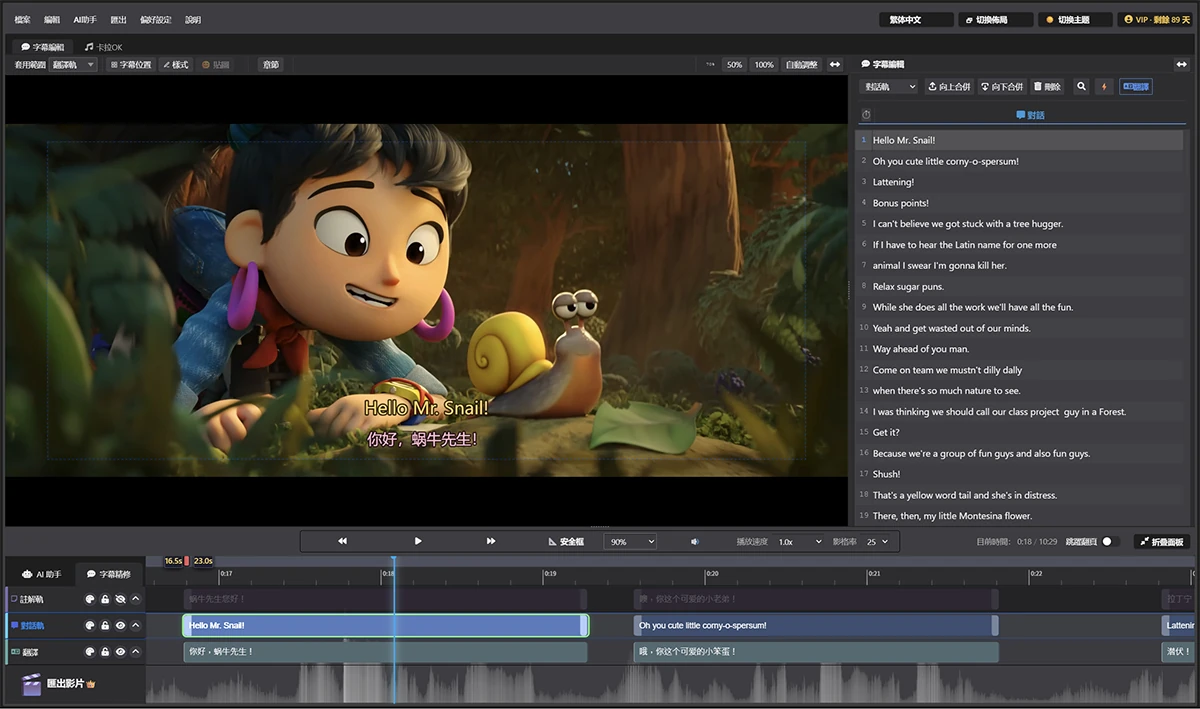Open the frame rate 25 dropdown
Viewport: 1200px width, 709px height.
[x=875, y=542]
